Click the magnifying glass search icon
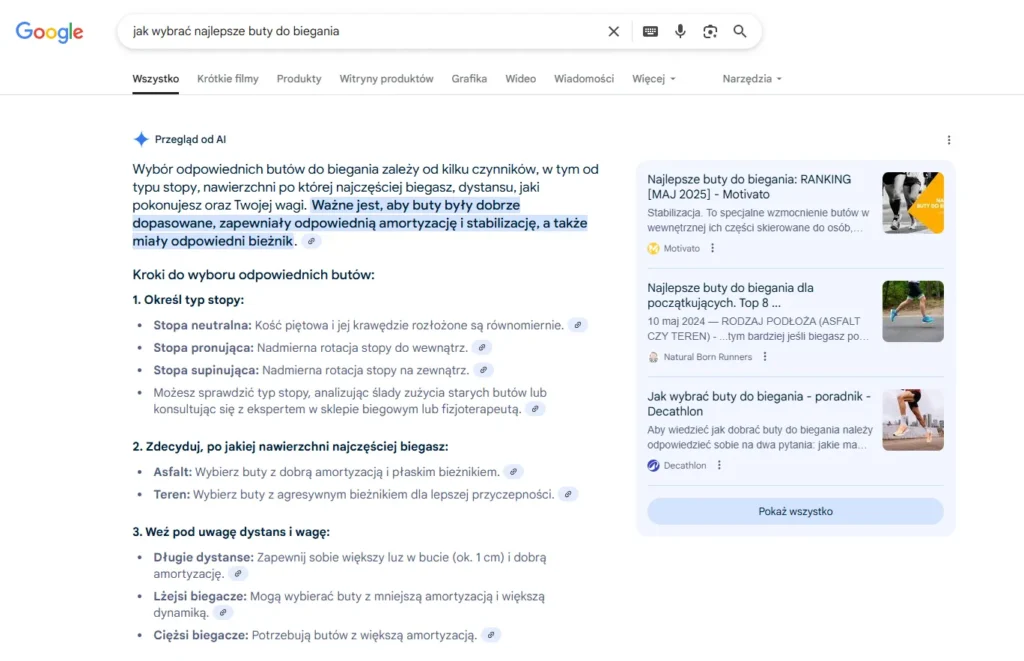Viewport: 1024px width, 661px height. coord(740,32)
